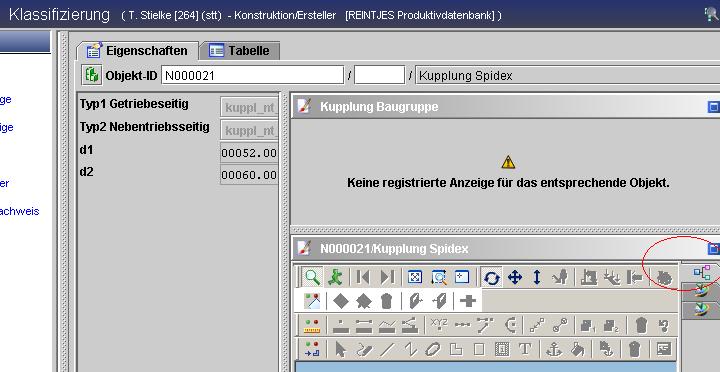Click the undo arrow in the measurement row
This screenshot has width=720, height=372.
[664, 325]
